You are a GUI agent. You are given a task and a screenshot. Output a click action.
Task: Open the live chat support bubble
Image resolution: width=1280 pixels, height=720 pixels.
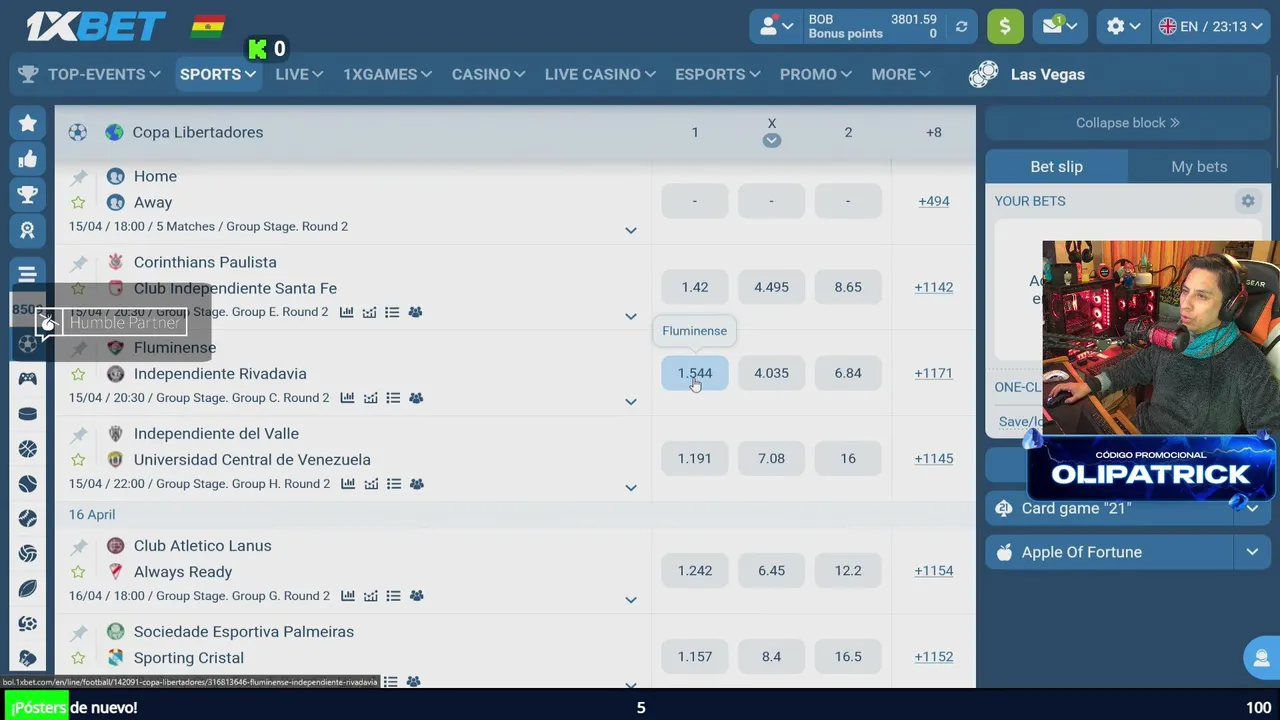(x=1261, y=658)
